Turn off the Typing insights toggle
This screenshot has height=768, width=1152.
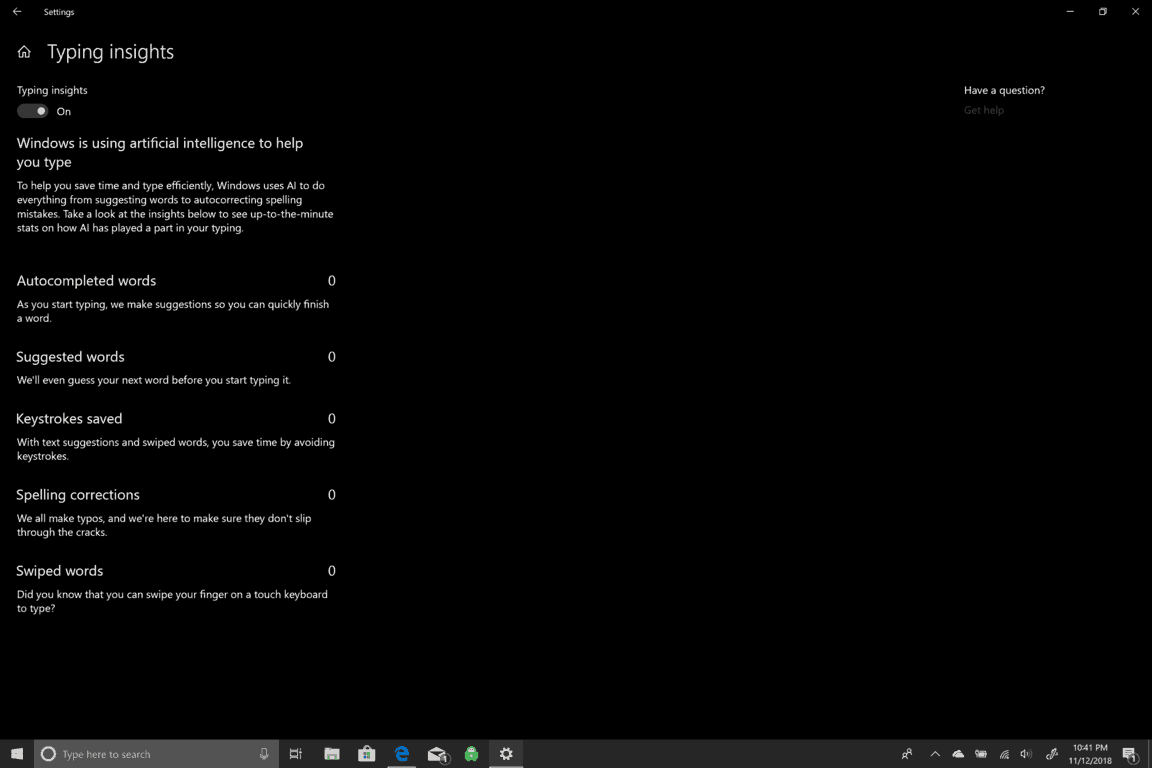[x=33, y=111]
